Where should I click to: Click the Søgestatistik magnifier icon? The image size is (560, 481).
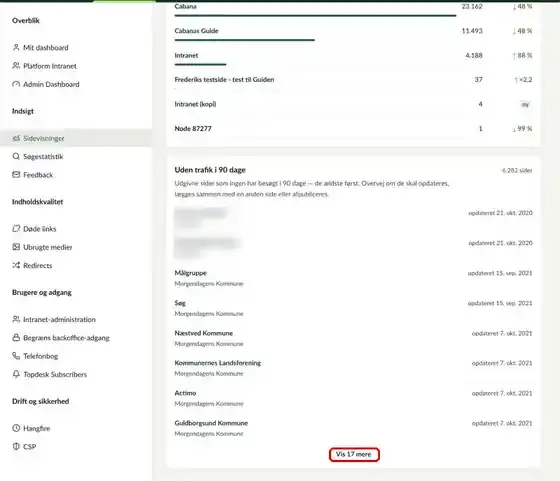pos(16,156)
